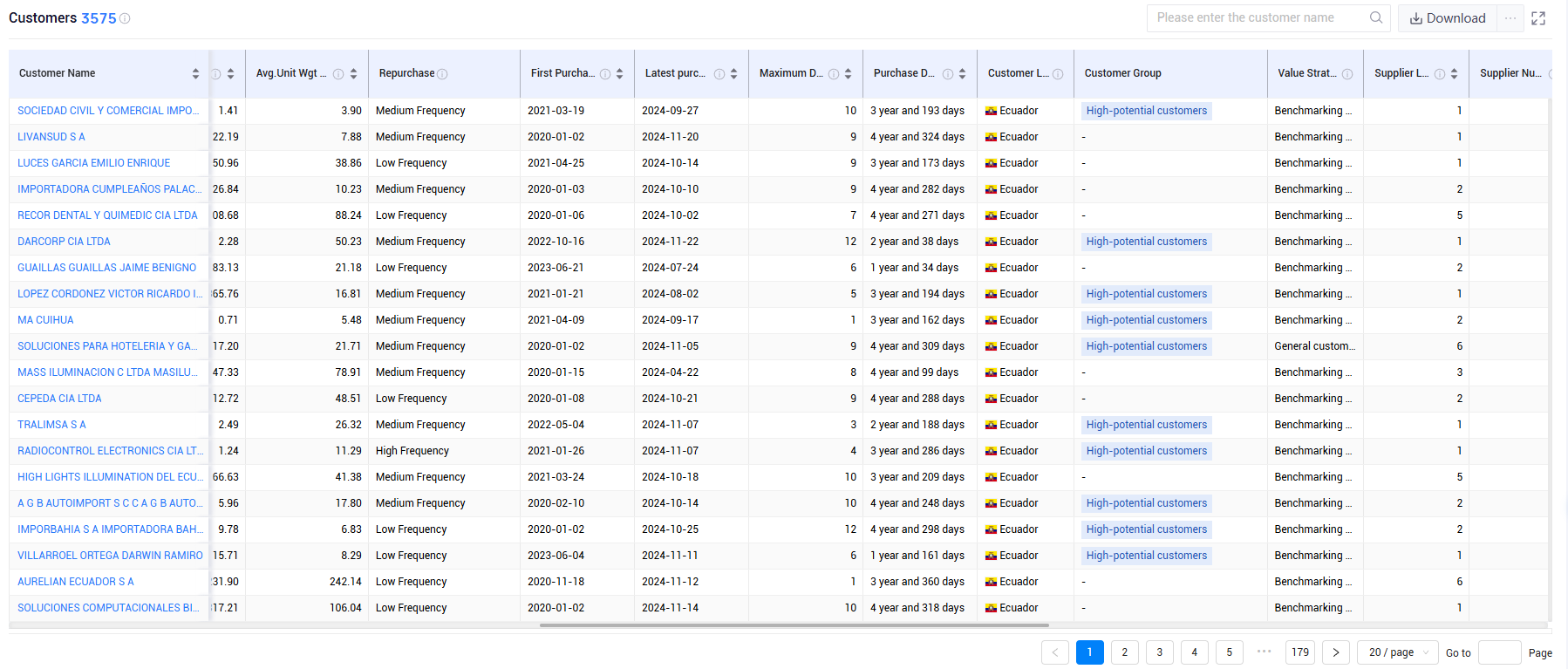Open customer HIGH LIGHTS ILLUMINATION DEL ECU...
Viewport: 1568px width, 669px height.
110,477
